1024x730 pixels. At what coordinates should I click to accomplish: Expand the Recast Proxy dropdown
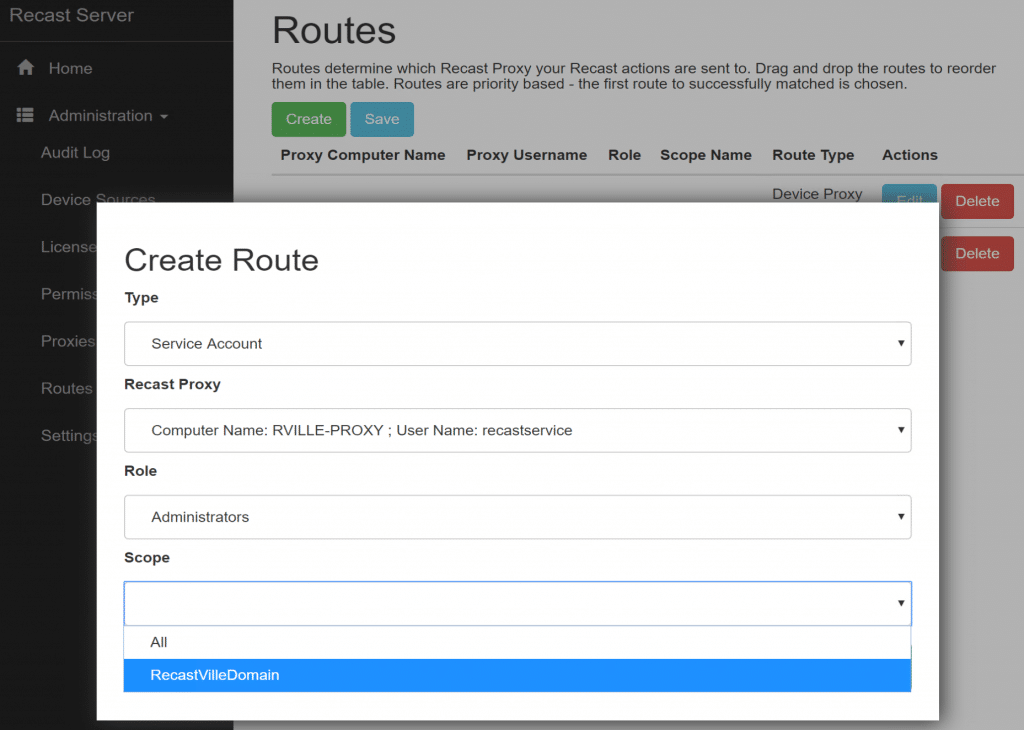tap(517, 430)
